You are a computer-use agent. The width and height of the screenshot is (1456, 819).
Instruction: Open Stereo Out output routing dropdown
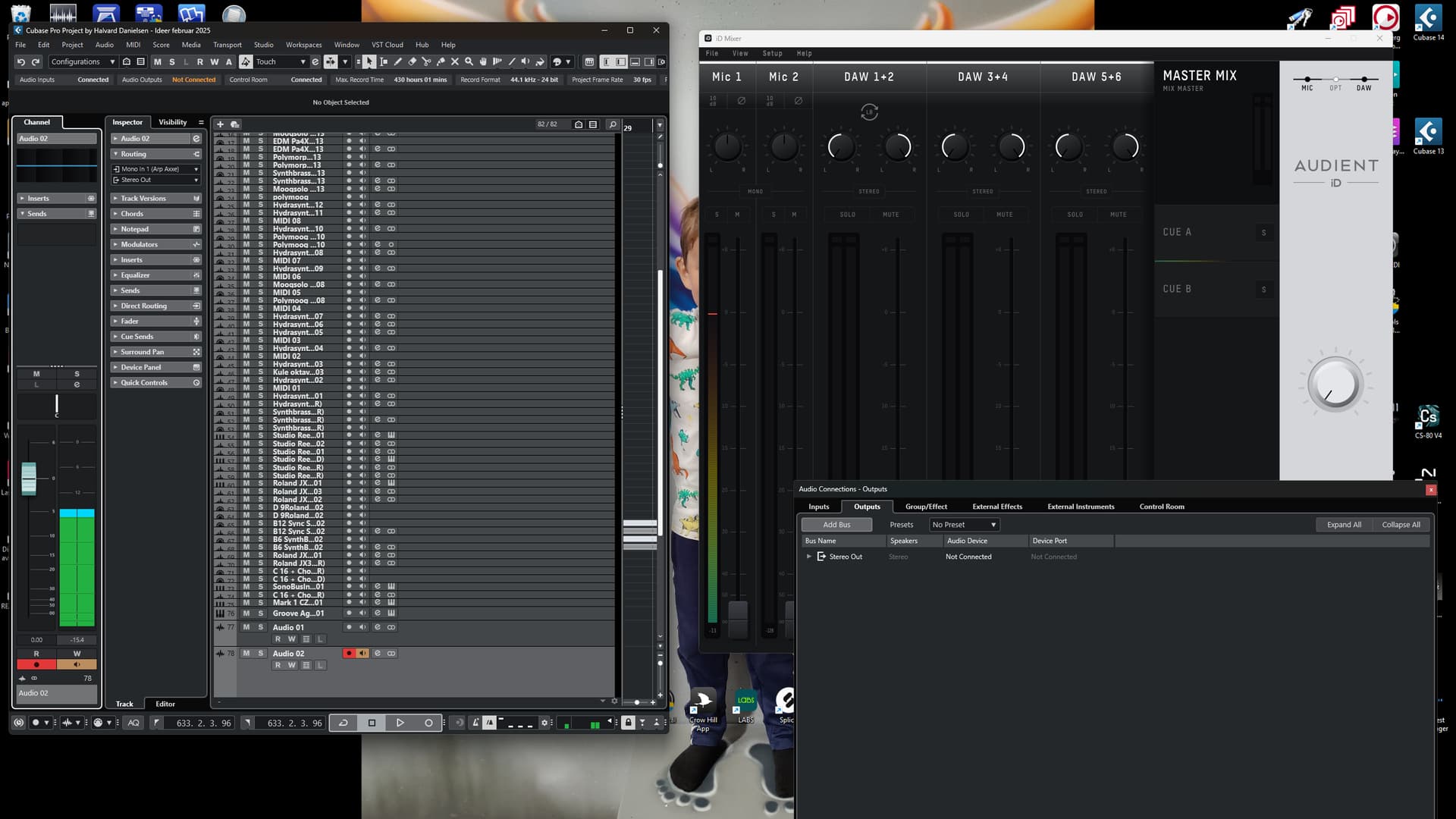(x=155, y=180)
